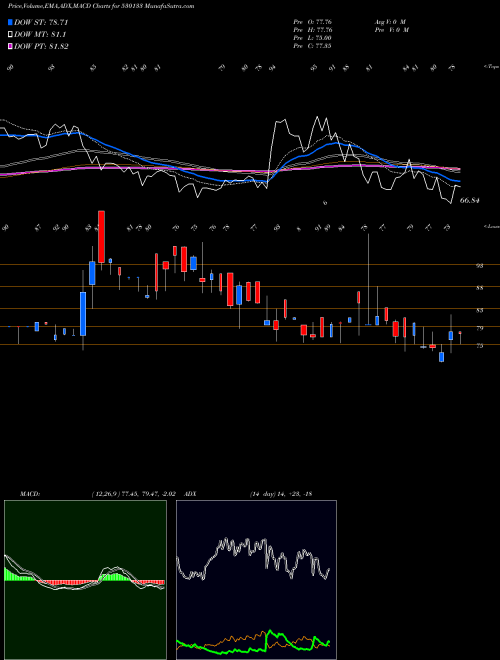The height and width of the screenshot is (660, 500).
Task: Click the 79 price level label
Action: (x=479, y=328)
